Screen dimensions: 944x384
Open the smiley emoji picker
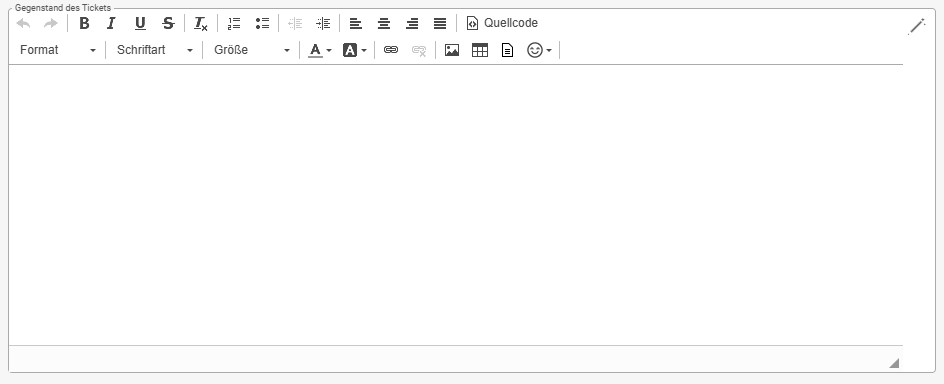(x=535, y=50)
